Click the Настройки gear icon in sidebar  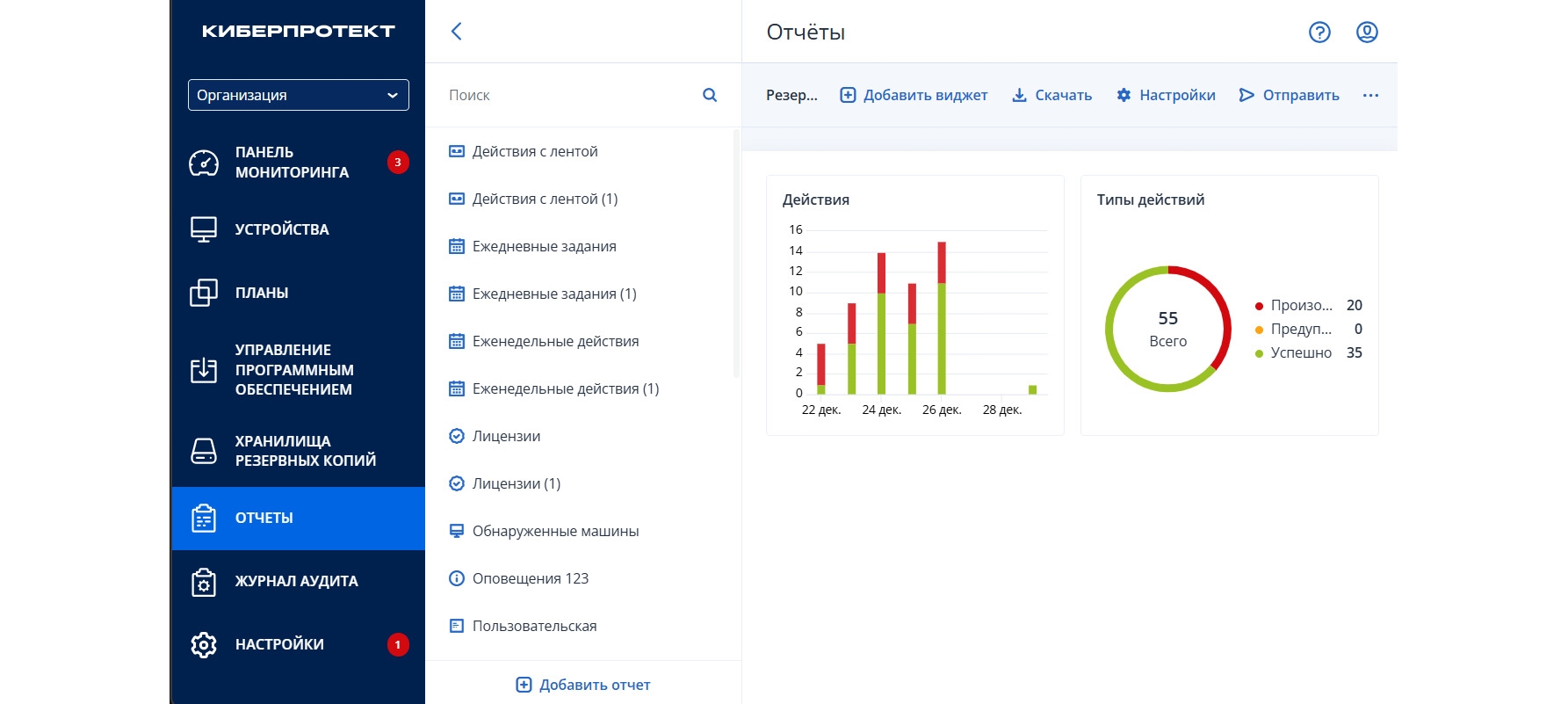[204, 644]
